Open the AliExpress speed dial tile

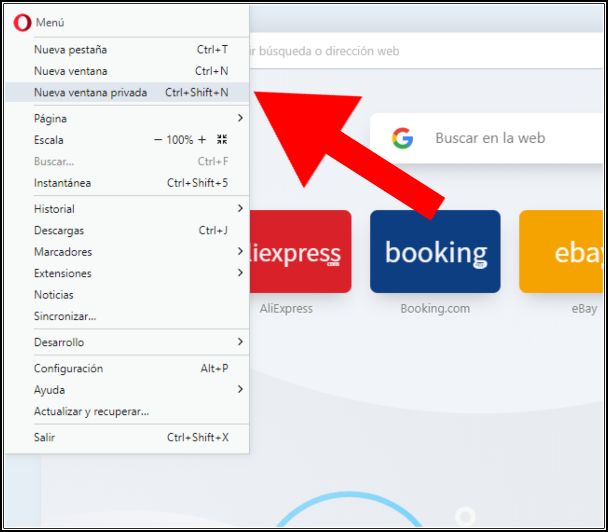coord(301,251)
